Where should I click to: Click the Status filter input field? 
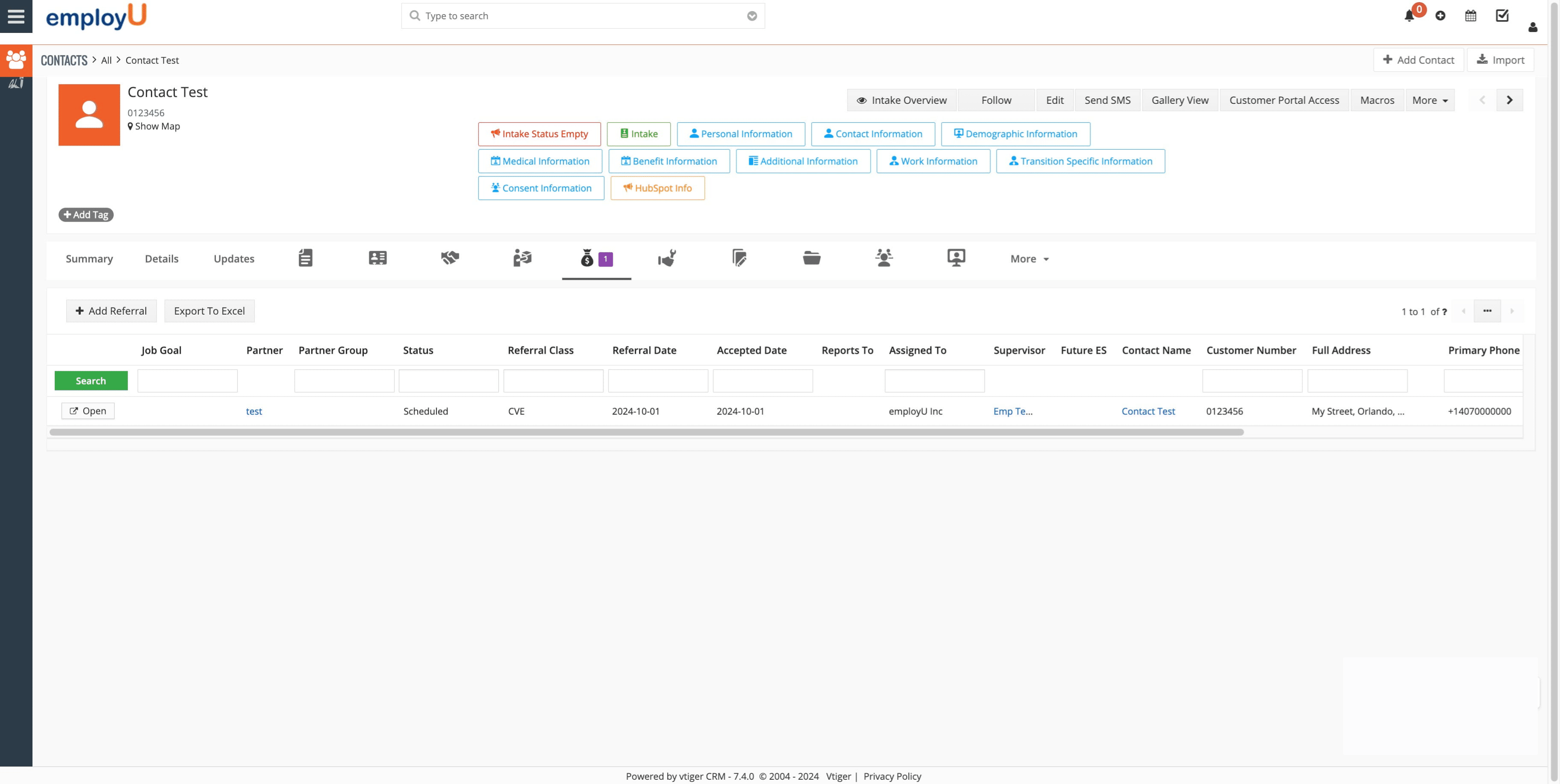coord(448,382)
